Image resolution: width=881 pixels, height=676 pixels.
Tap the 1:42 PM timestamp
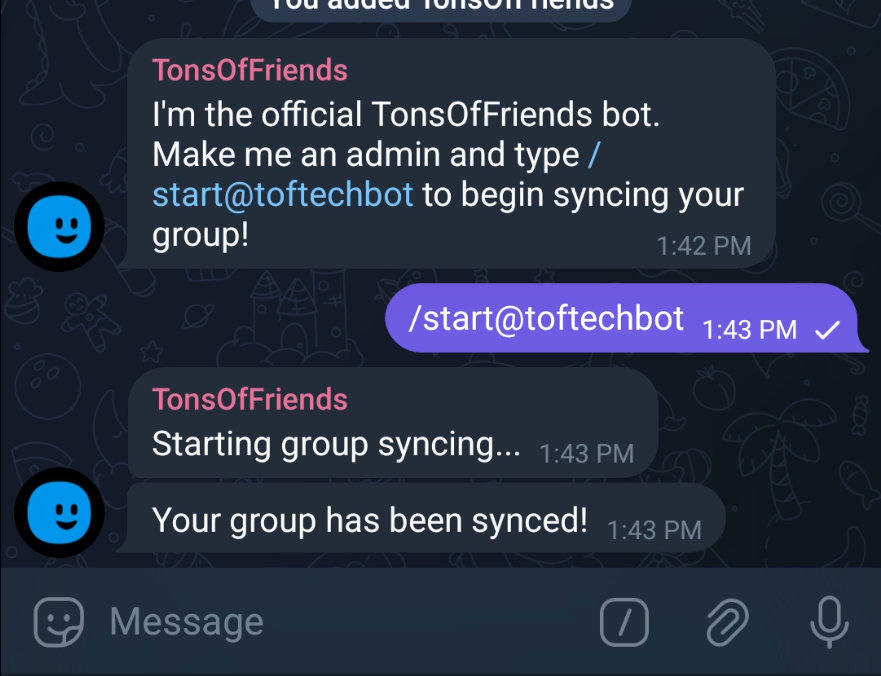[x=703, y=246]
